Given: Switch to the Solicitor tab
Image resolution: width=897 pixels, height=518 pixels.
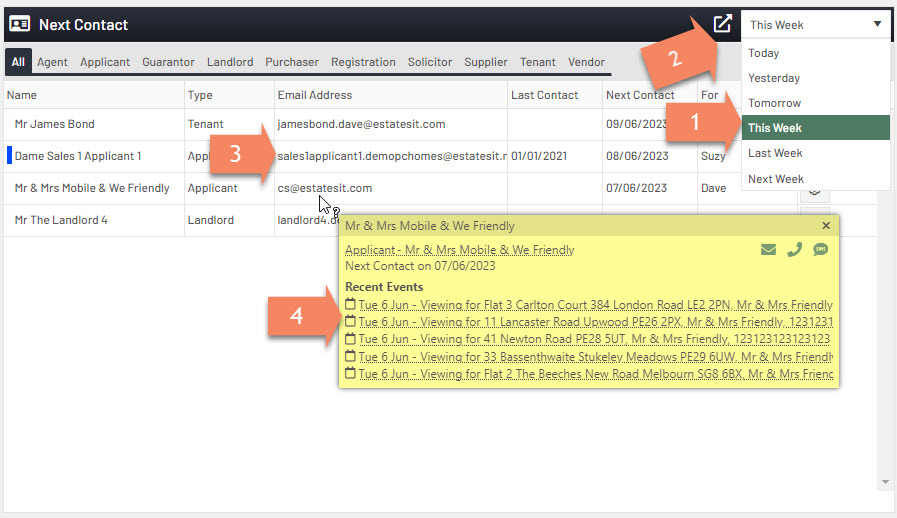Looking at the screenshot, I should pos(429,62).
